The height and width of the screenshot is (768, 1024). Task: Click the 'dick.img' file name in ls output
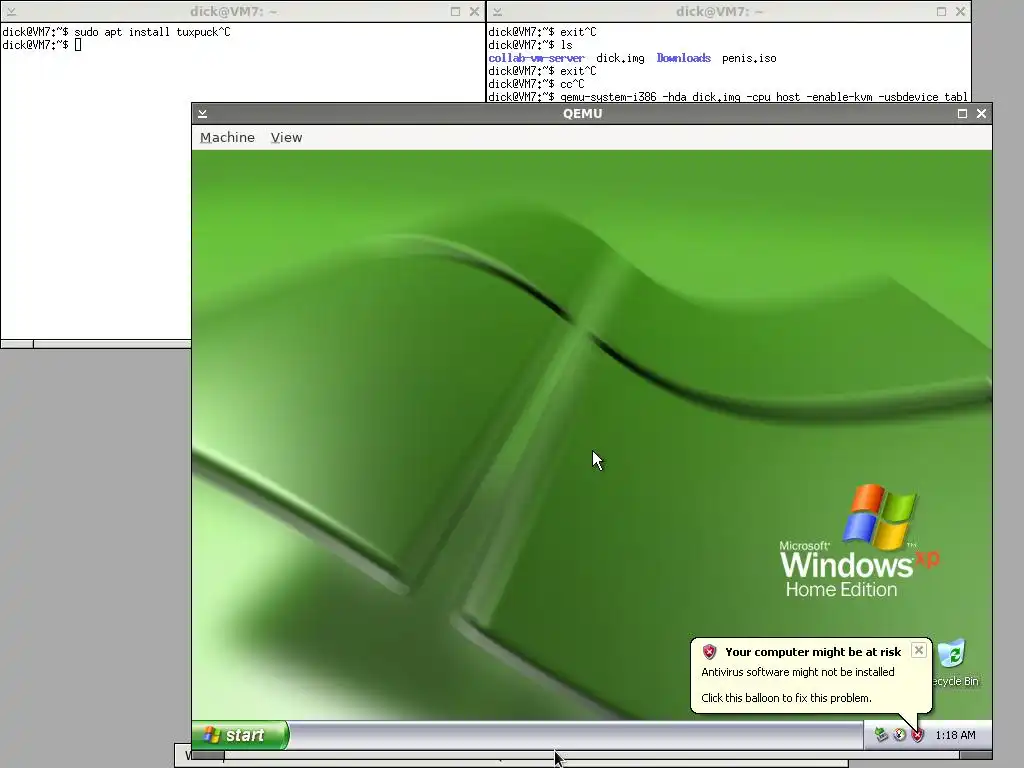coord(620,58)
